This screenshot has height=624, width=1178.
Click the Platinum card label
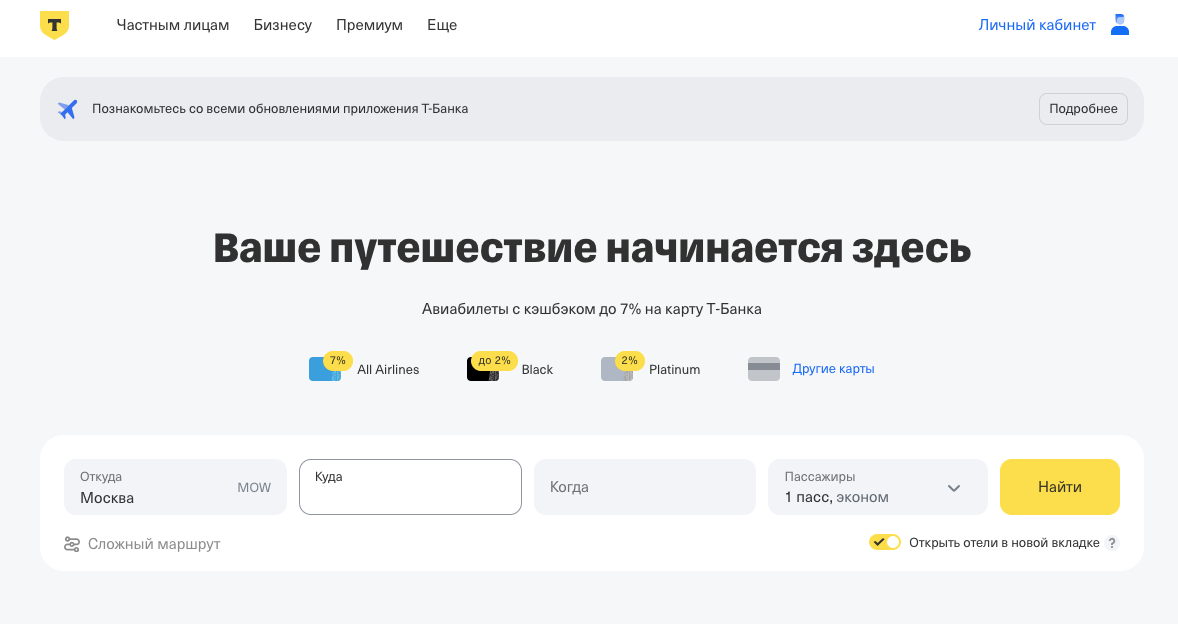click(x=675, y=369)
